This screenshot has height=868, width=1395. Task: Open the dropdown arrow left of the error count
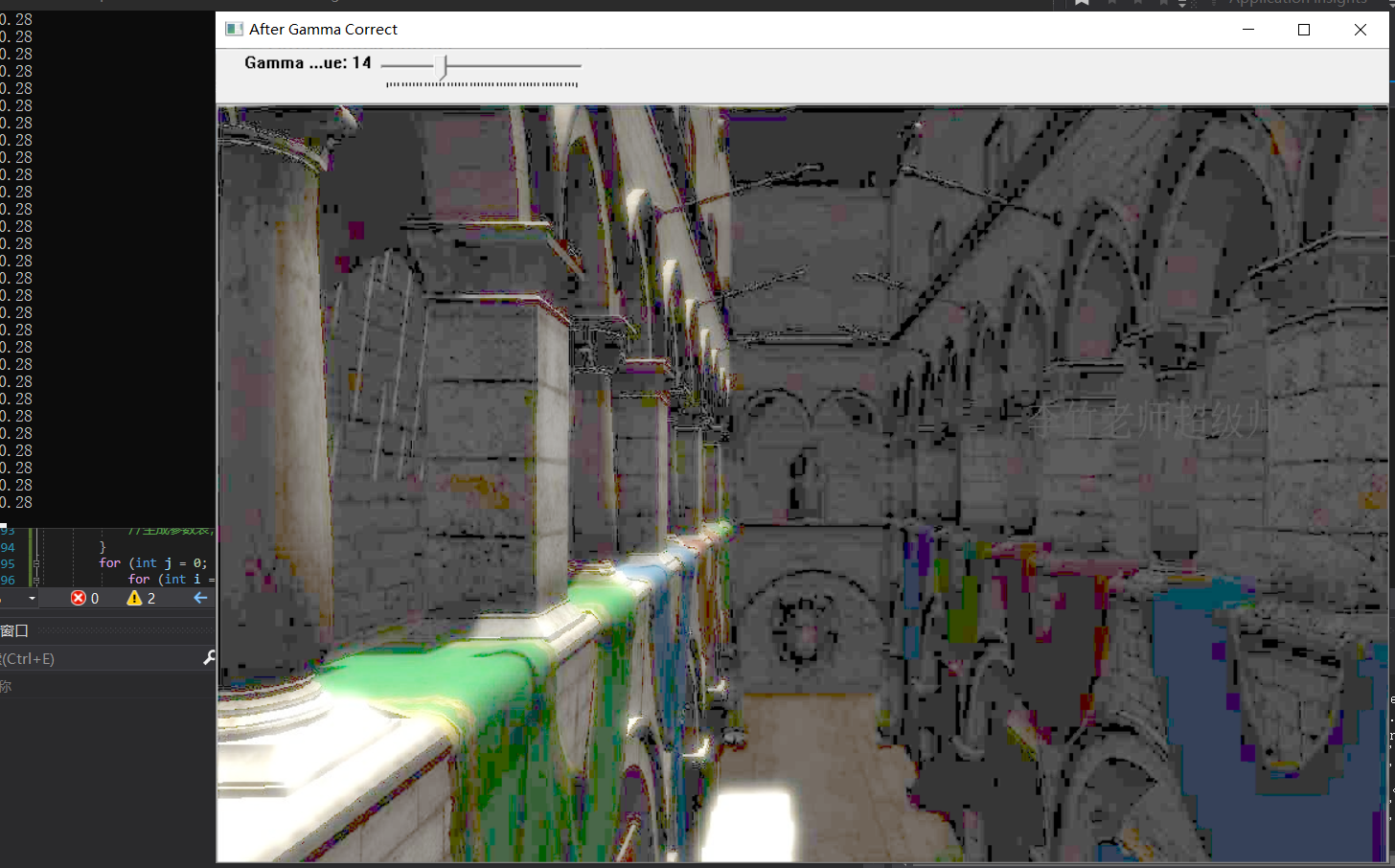coord(32,598)
